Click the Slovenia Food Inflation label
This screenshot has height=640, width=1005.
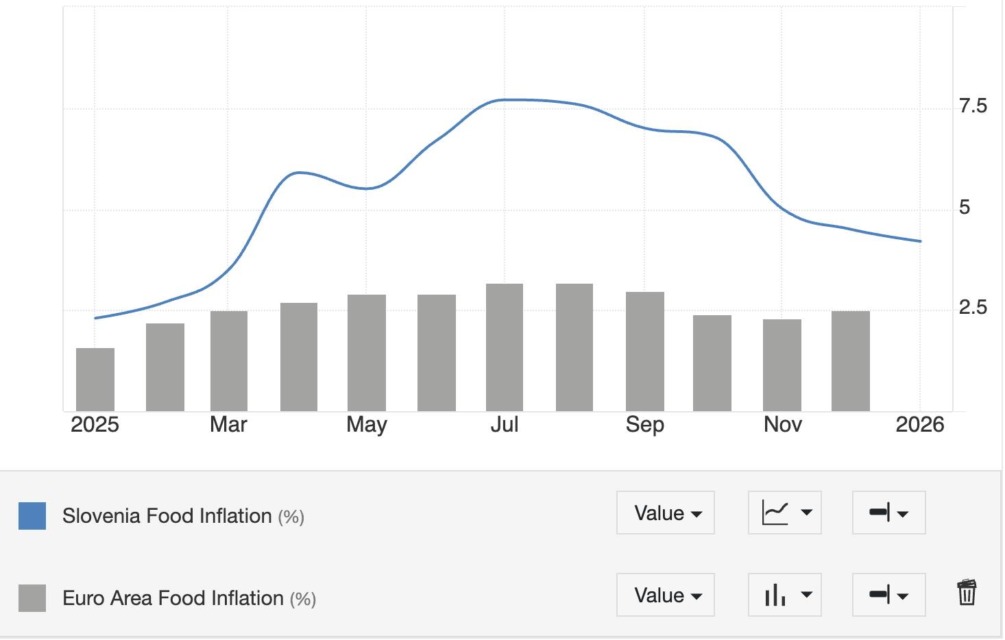click(167, 516)
